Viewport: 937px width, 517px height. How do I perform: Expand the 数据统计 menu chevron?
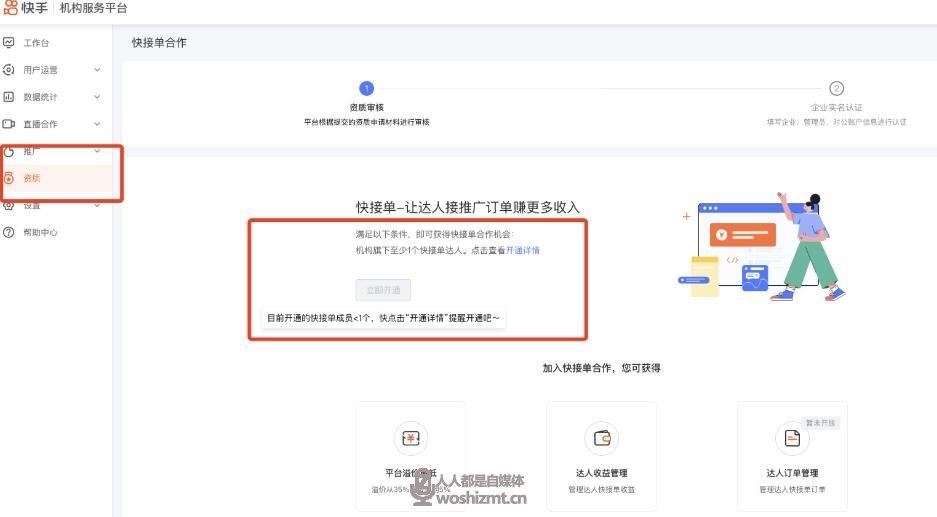click(97, 97)
